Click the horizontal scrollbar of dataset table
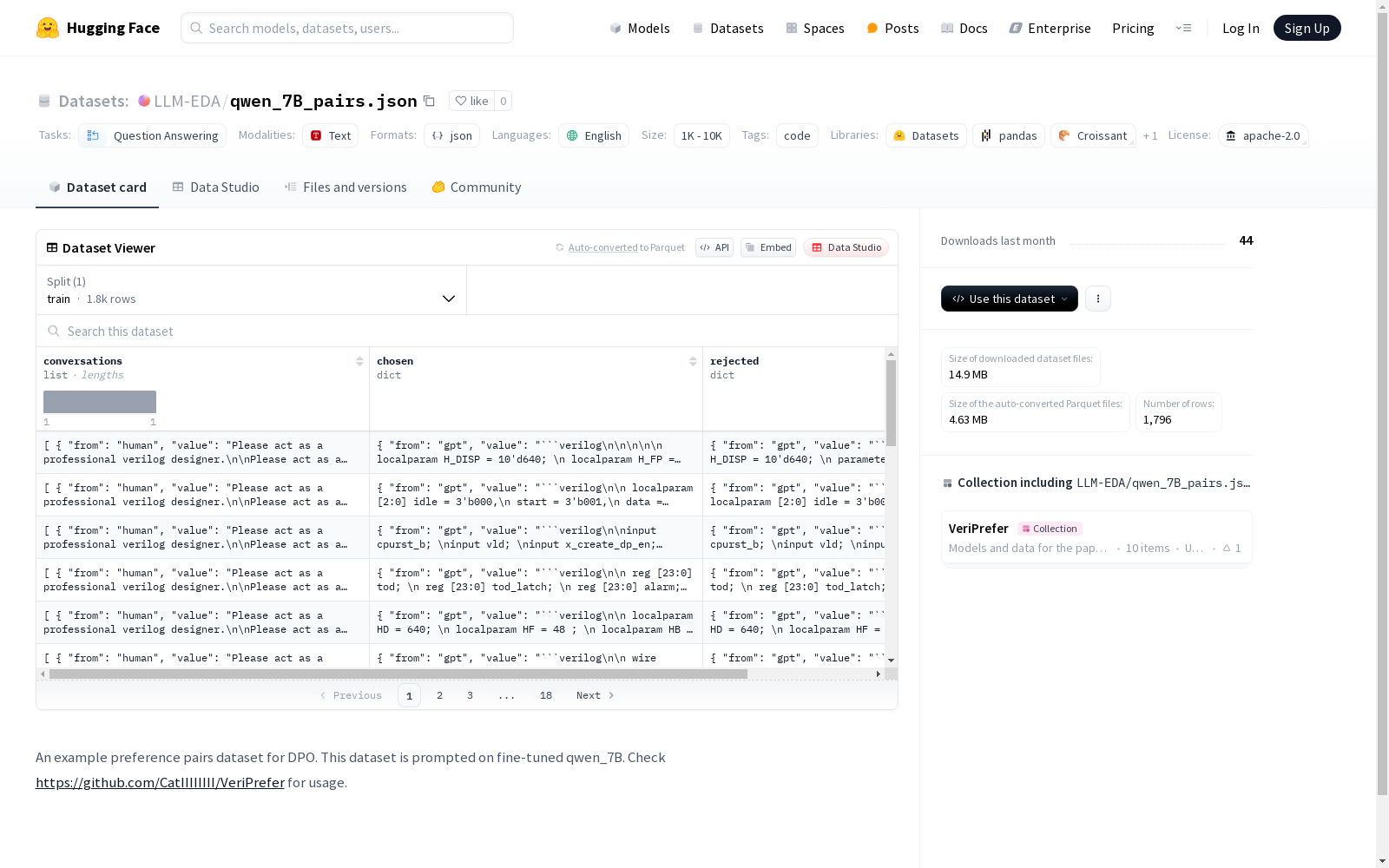Viewport: 1389px width, 868px height. (x=398, y=674)
